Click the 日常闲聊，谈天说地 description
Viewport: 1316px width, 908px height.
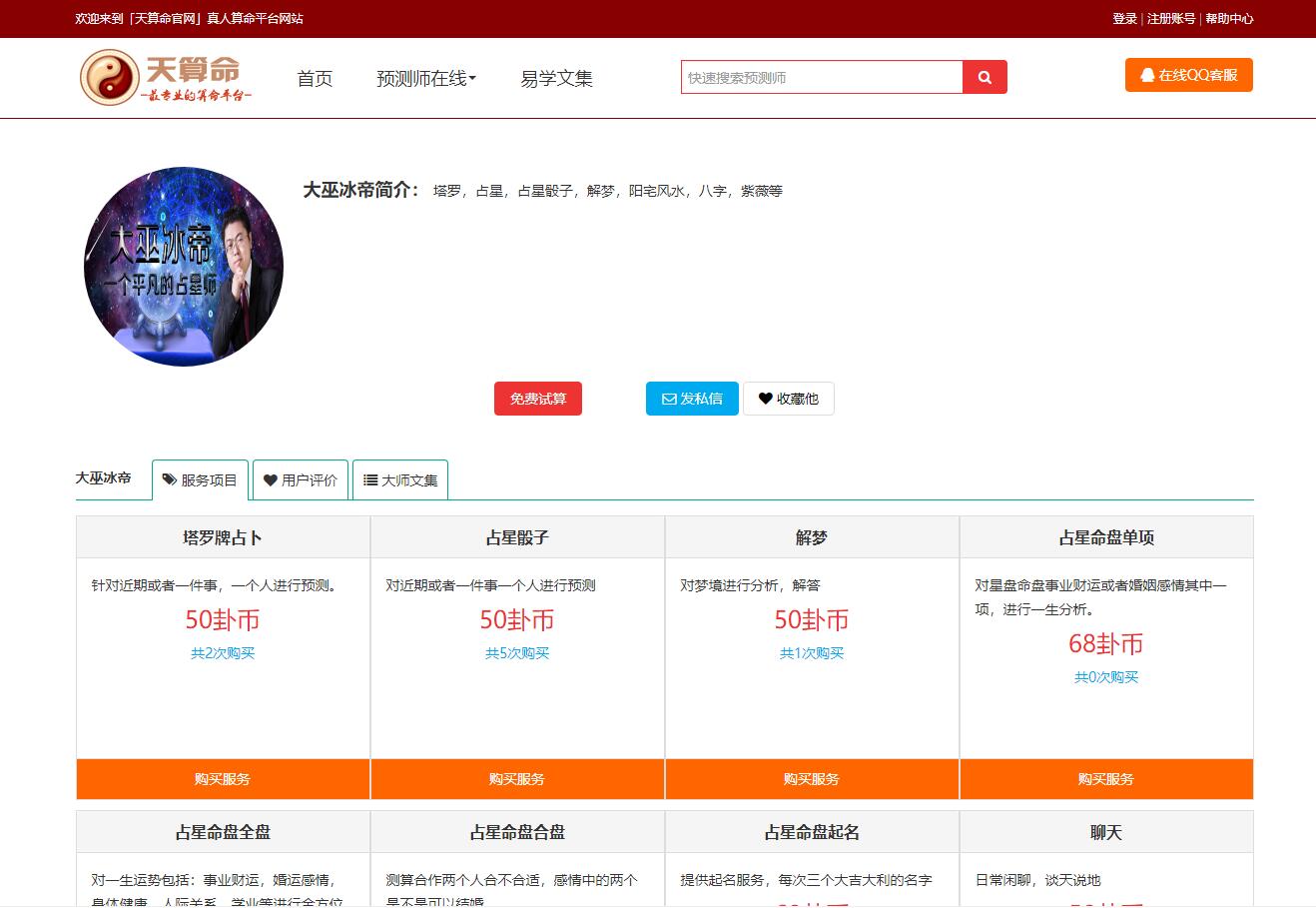(x=1038, y=880)
